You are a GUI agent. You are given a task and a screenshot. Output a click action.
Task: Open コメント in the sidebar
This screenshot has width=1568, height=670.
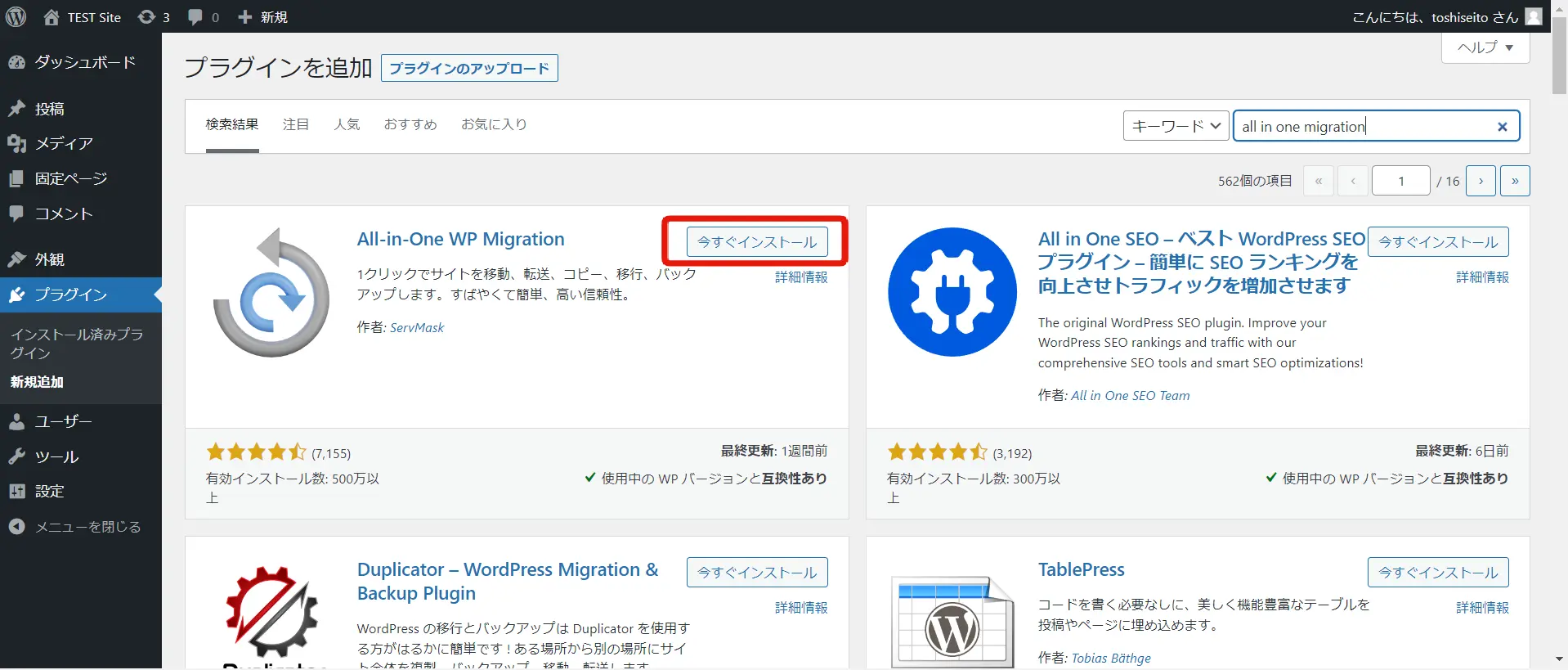tap(81, 214)
